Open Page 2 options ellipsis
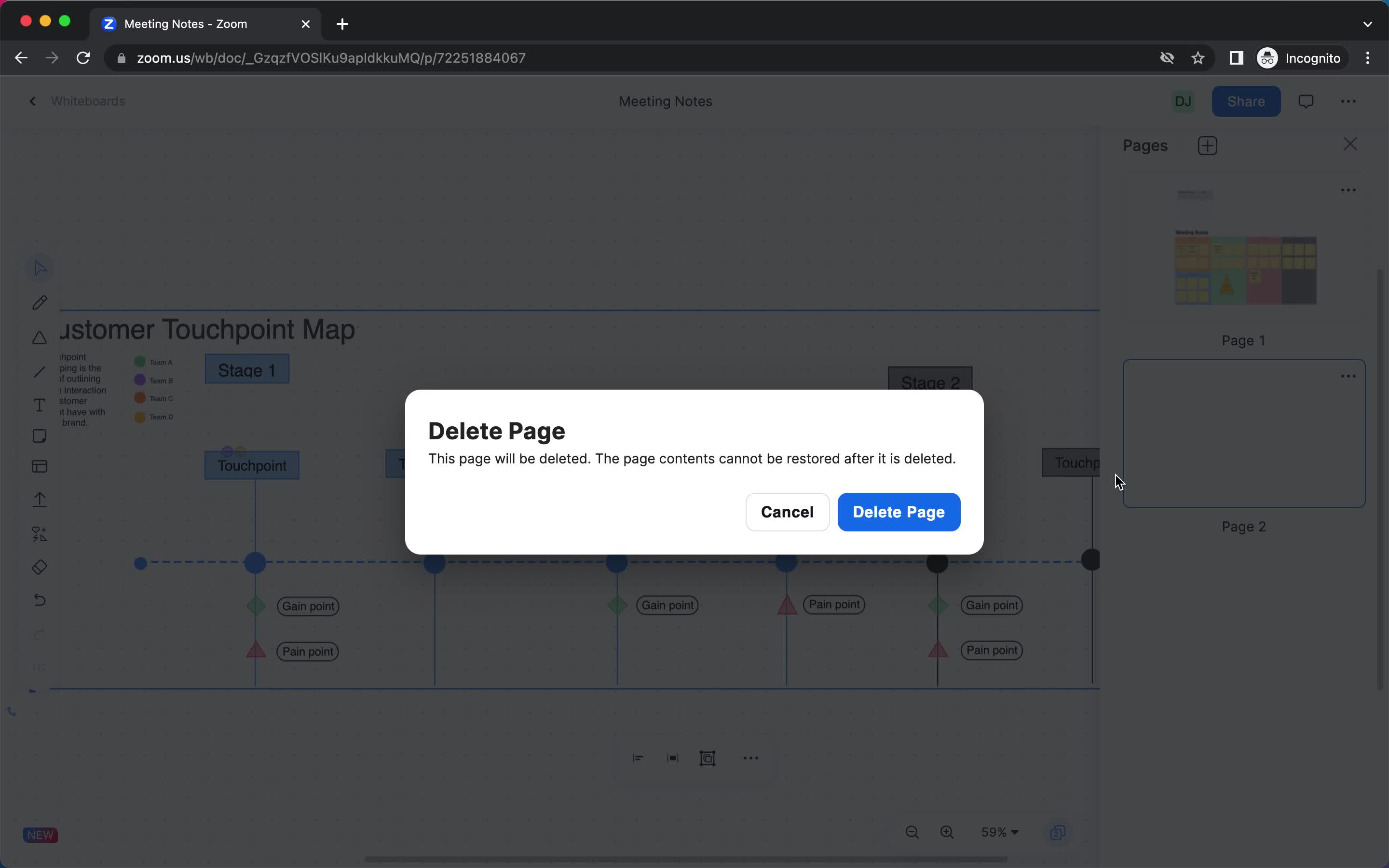Viewport: 1389px width, 868px height. click(x=1348, y=376)
